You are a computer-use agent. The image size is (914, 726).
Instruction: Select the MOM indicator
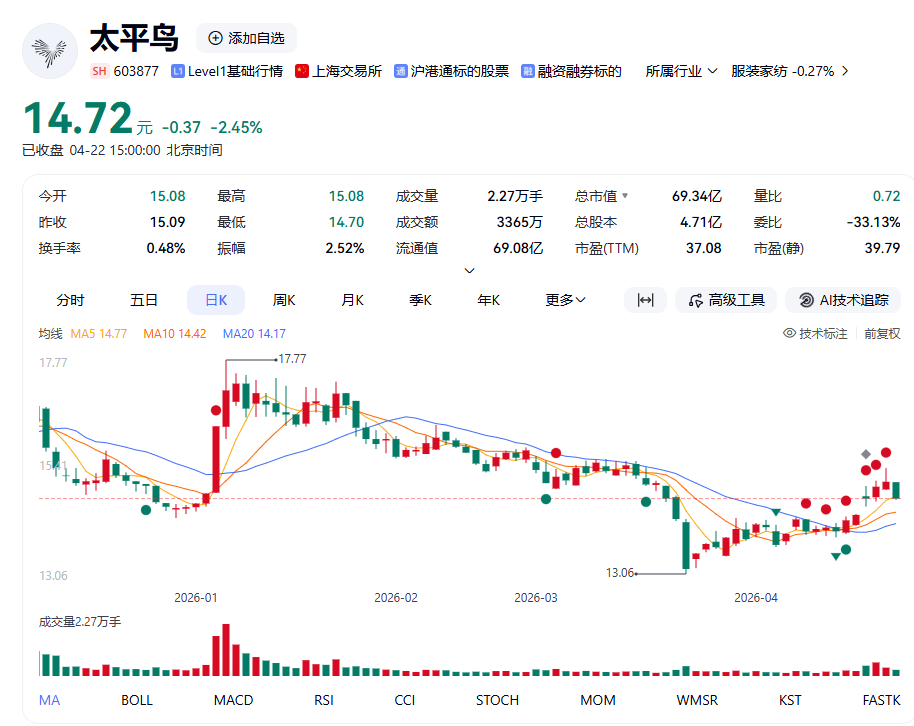(x=597, y=700)
